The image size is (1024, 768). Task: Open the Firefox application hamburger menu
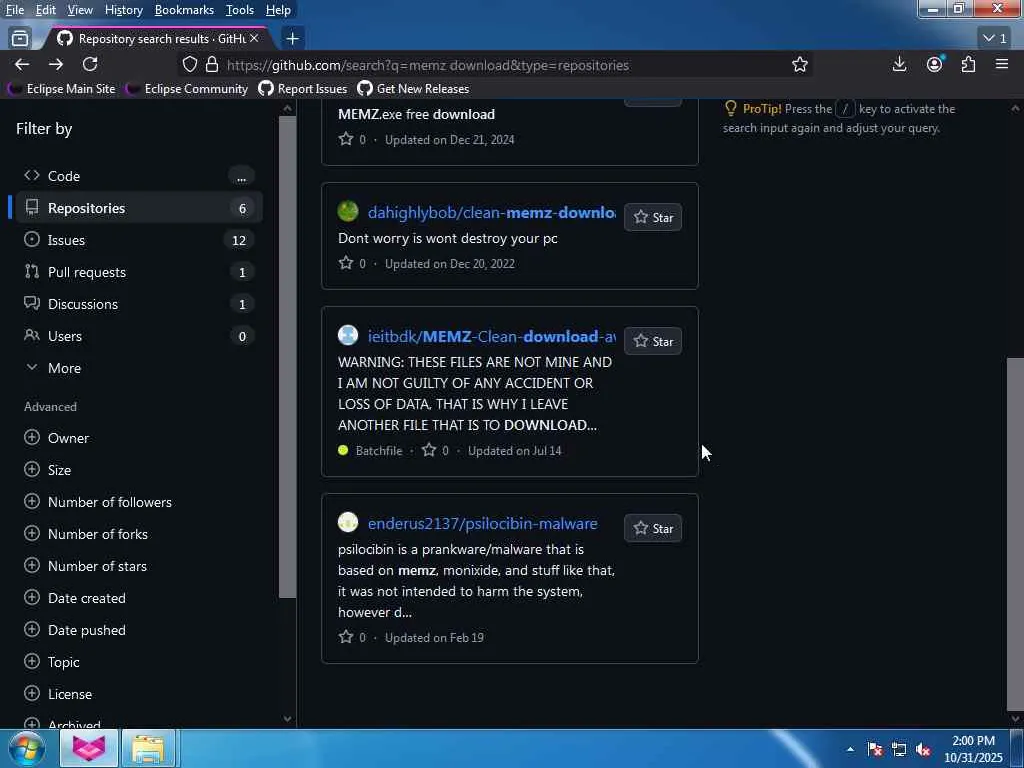(1002, 64)
